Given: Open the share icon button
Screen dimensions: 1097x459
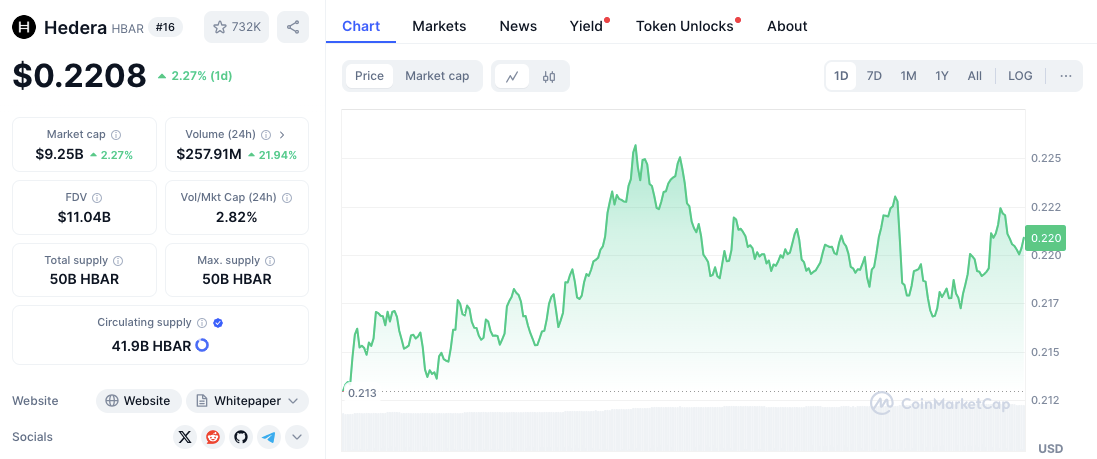Looking at the screenshot, I should [293, 27].
